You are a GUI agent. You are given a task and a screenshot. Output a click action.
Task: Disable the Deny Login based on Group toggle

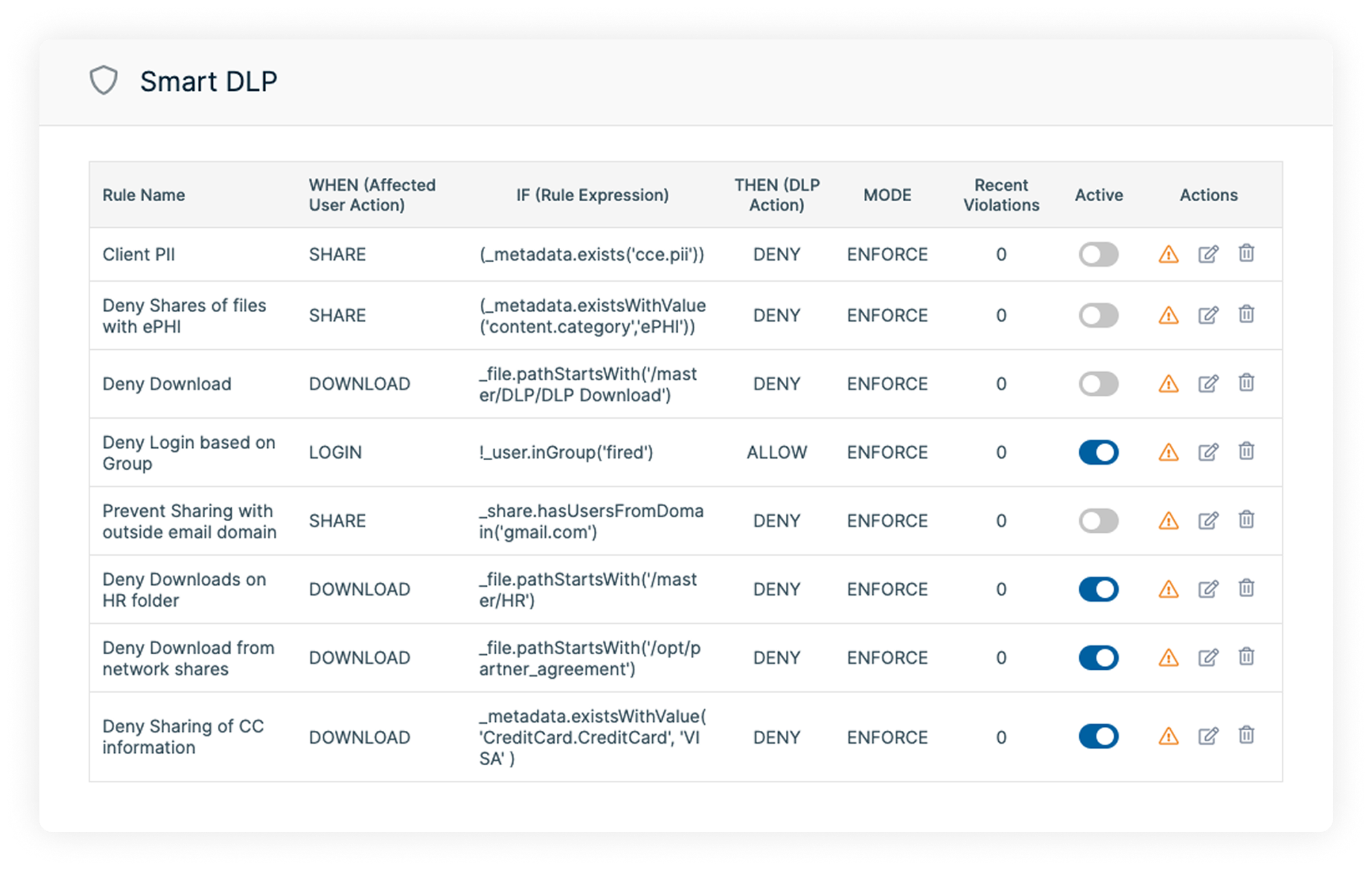(1098, 452)
